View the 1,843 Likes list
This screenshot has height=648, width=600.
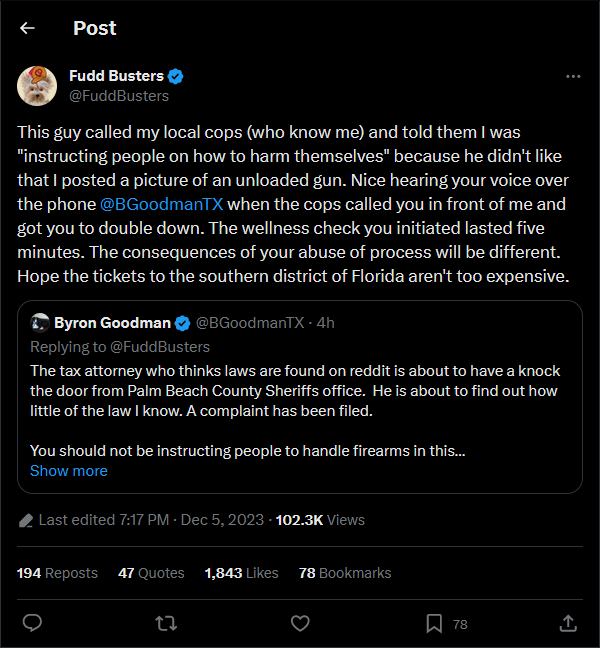coord(242,573)
